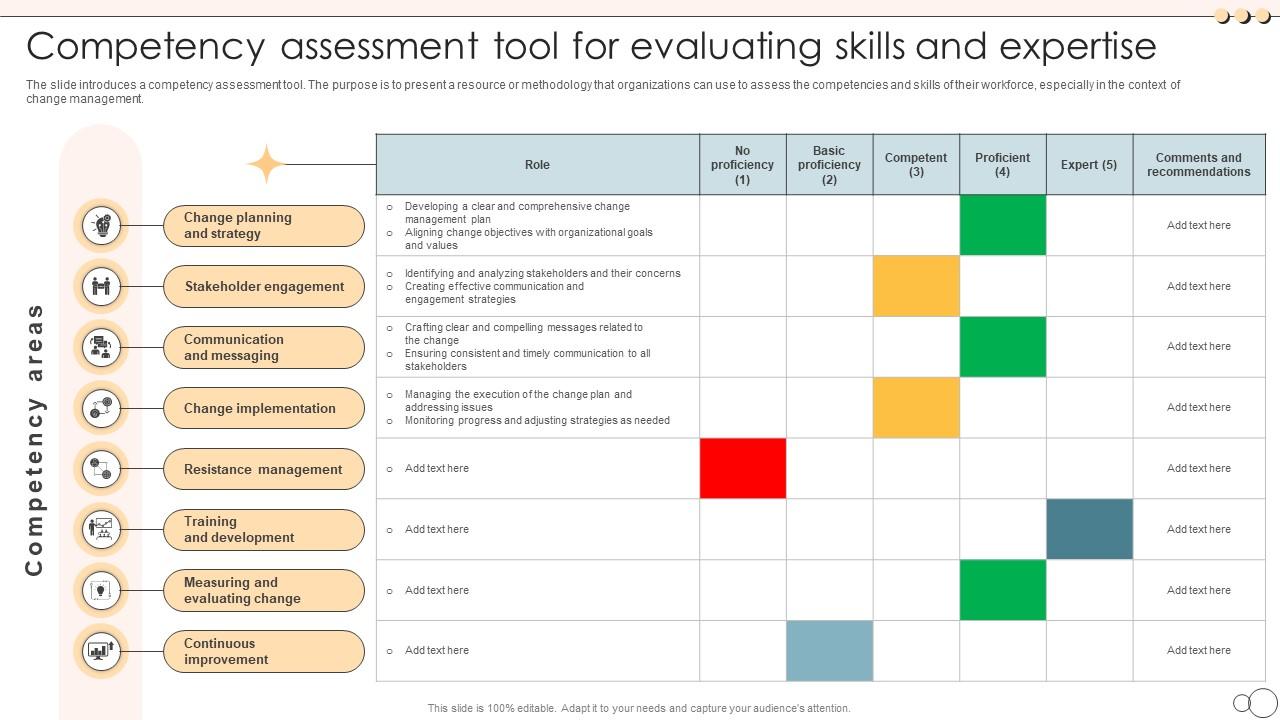Click the Resistance management circular icon

[101, 469]
